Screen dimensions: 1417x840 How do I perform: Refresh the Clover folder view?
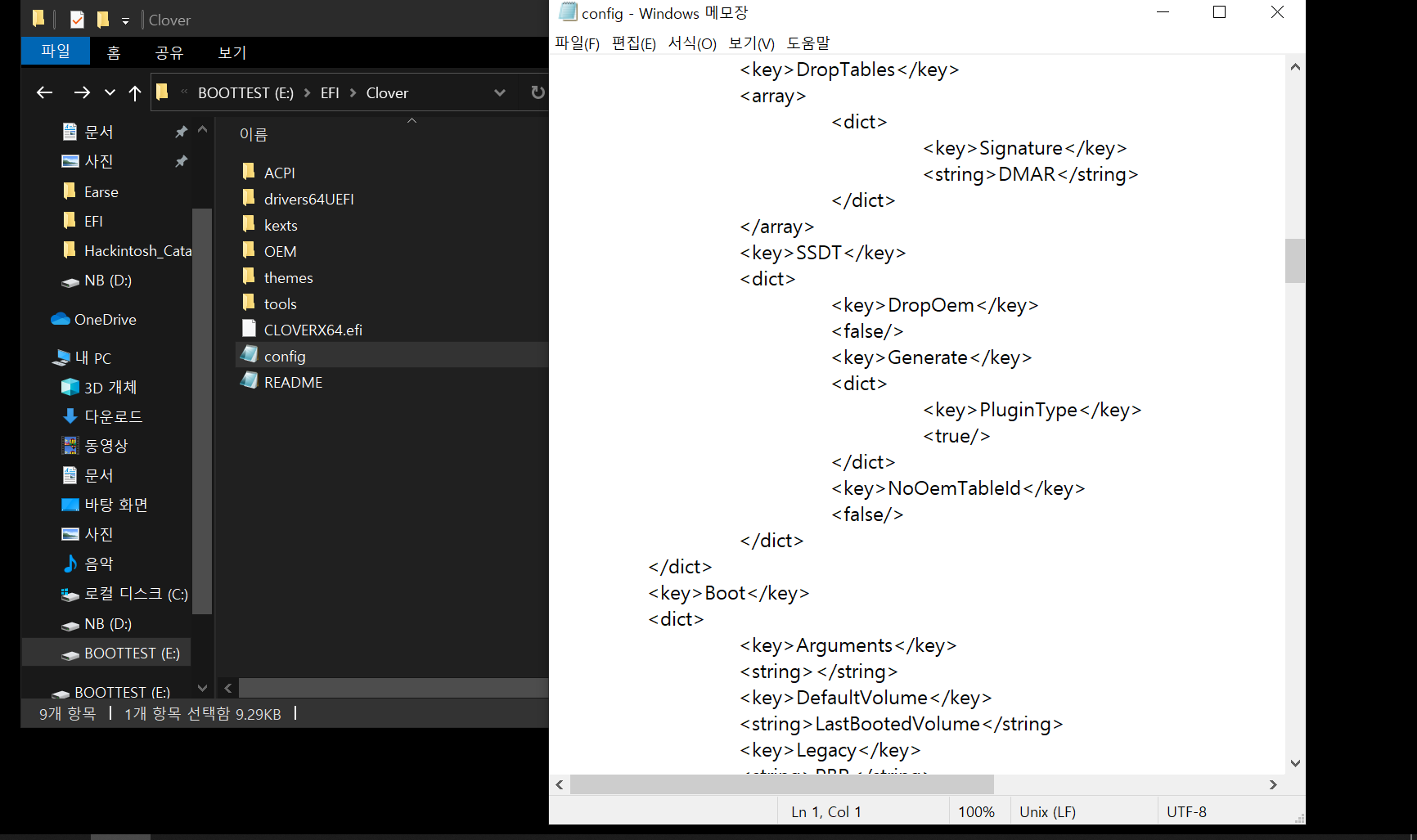coord(538,92)
